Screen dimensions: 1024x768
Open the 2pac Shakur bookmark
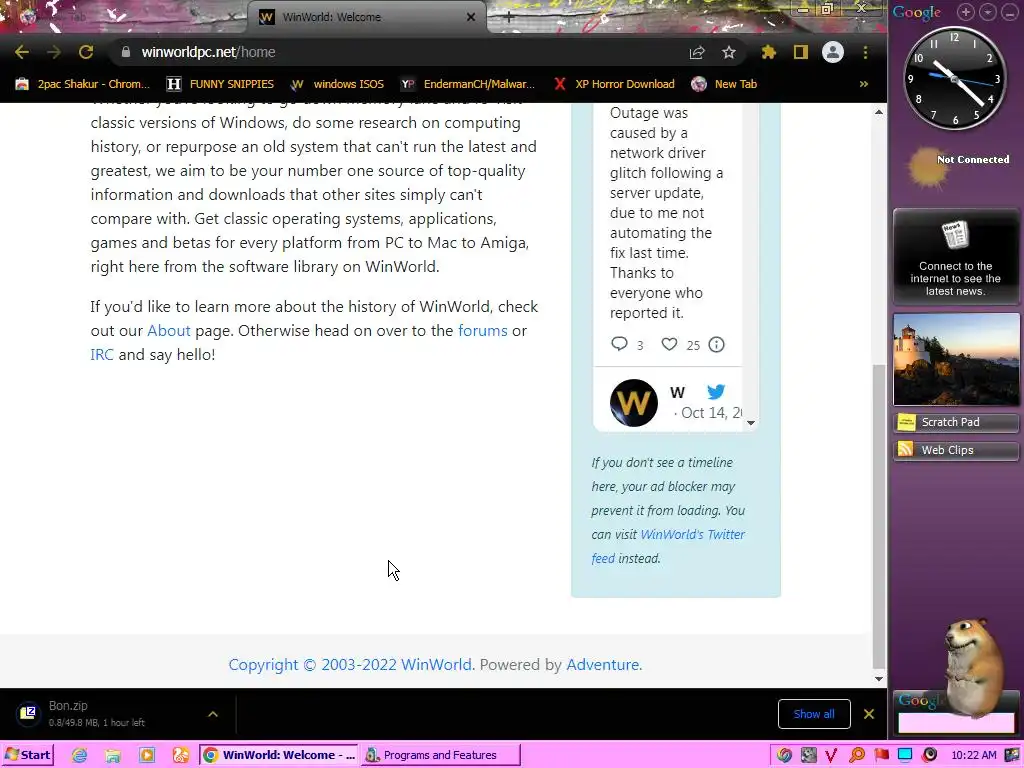point(82,84)
